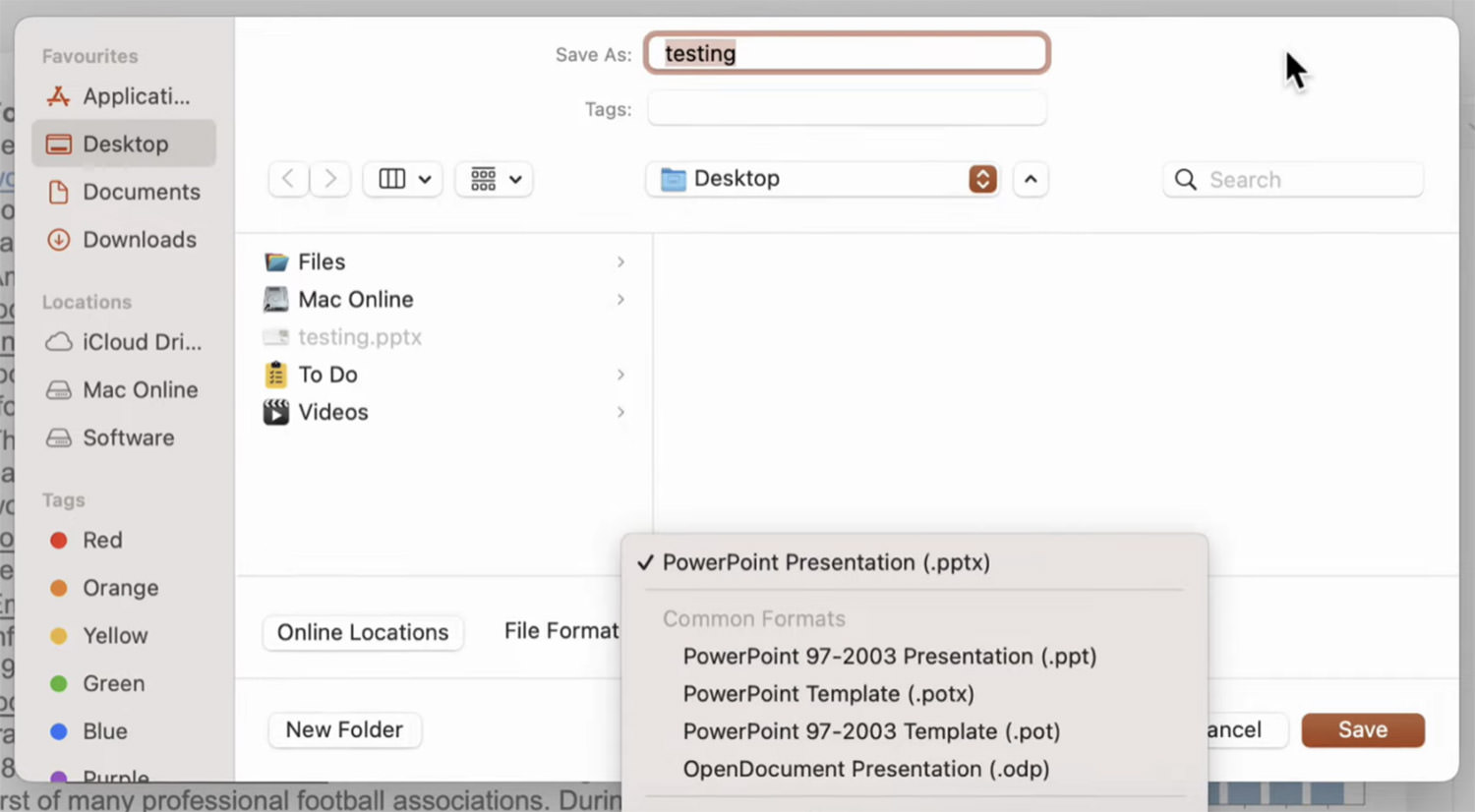Expand the Files row chevron
The width and height of the screenshot is (1475, 812).
620,261
